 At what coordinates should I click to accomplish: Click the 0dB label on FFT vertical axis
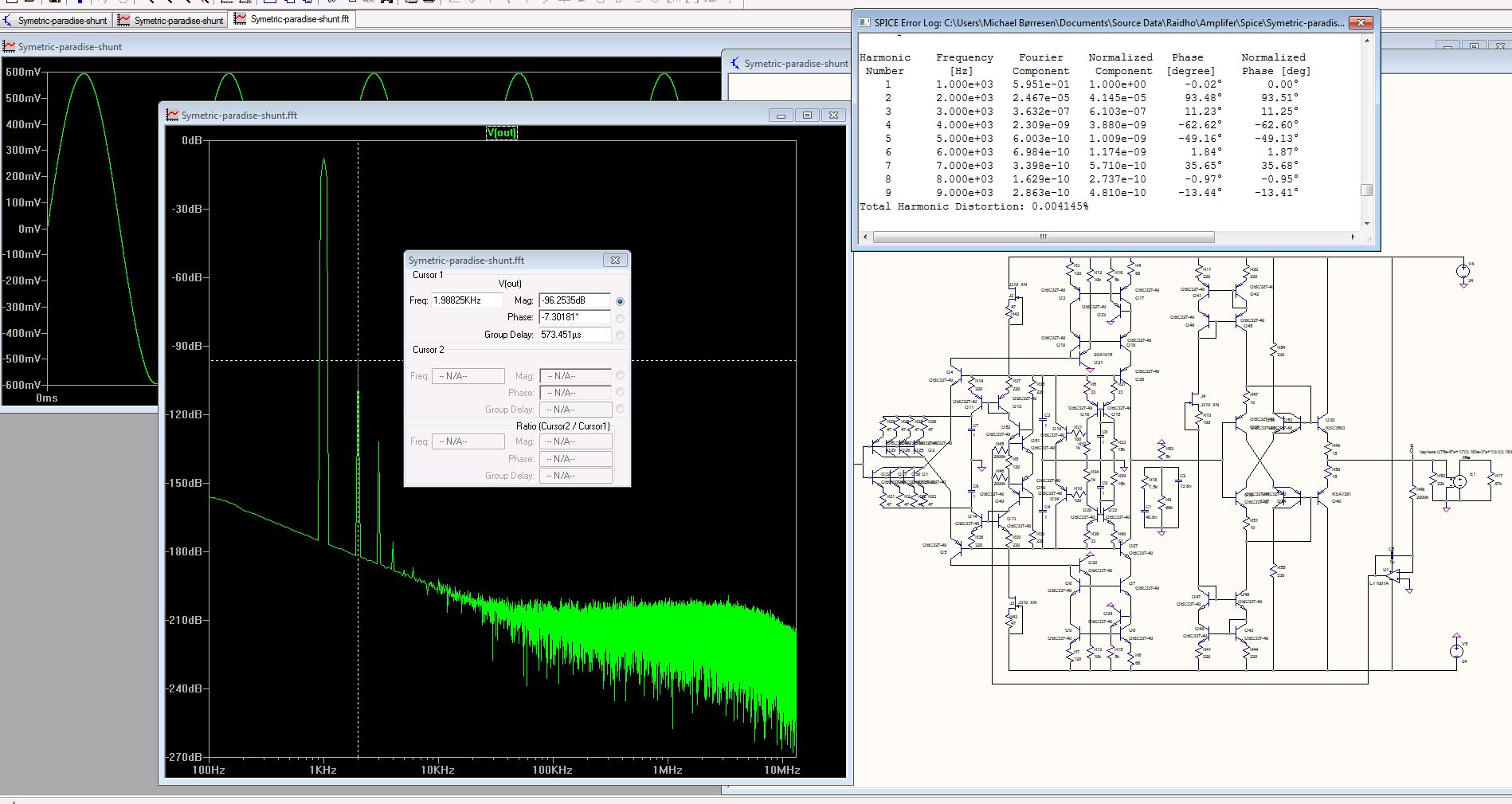(192, 140)
